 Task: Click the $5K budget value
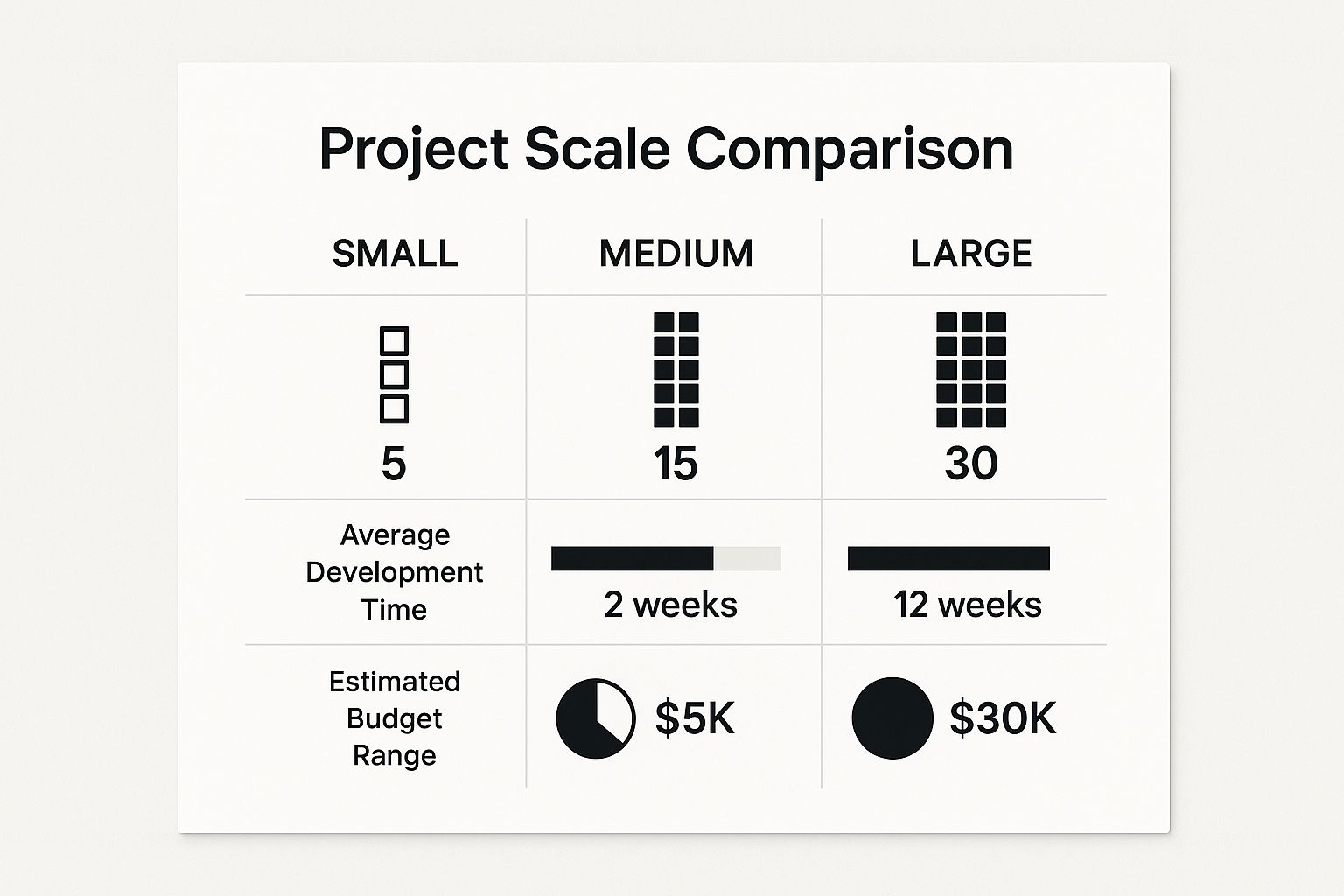[695, 717]
